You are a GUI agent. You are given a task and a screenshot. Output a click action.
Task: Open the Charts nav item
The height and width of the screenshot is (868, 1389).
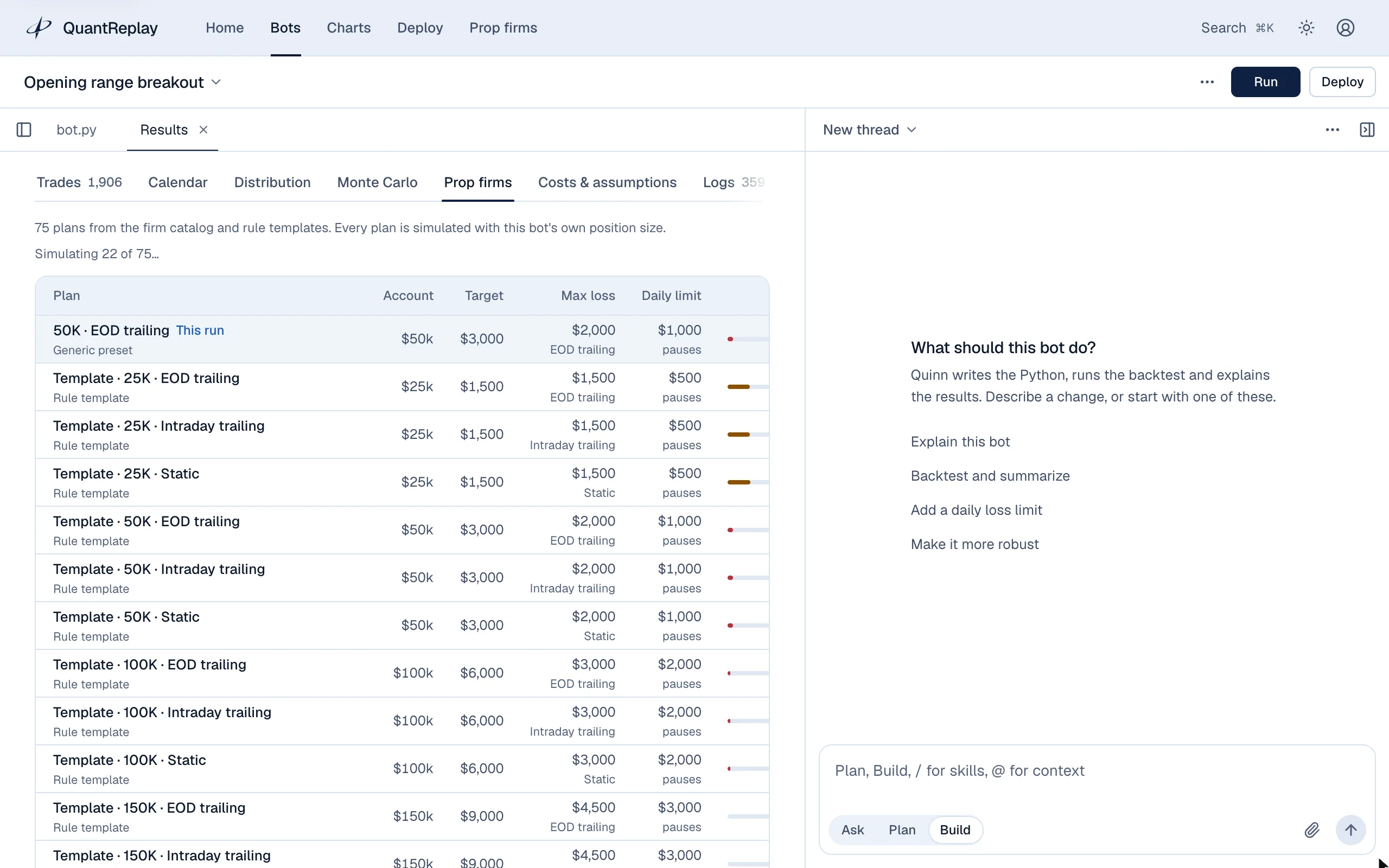click(348, 28)
